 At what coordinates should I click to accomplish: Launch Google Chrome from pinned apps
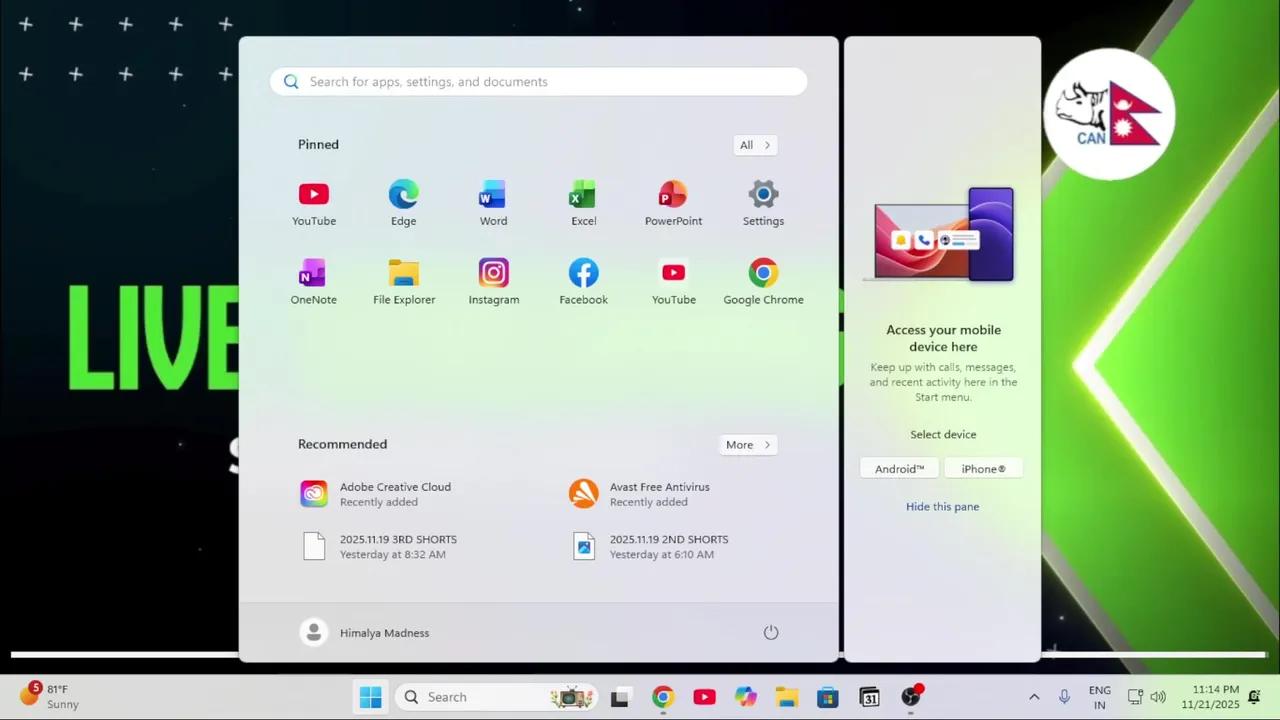[x=763, y=283]
